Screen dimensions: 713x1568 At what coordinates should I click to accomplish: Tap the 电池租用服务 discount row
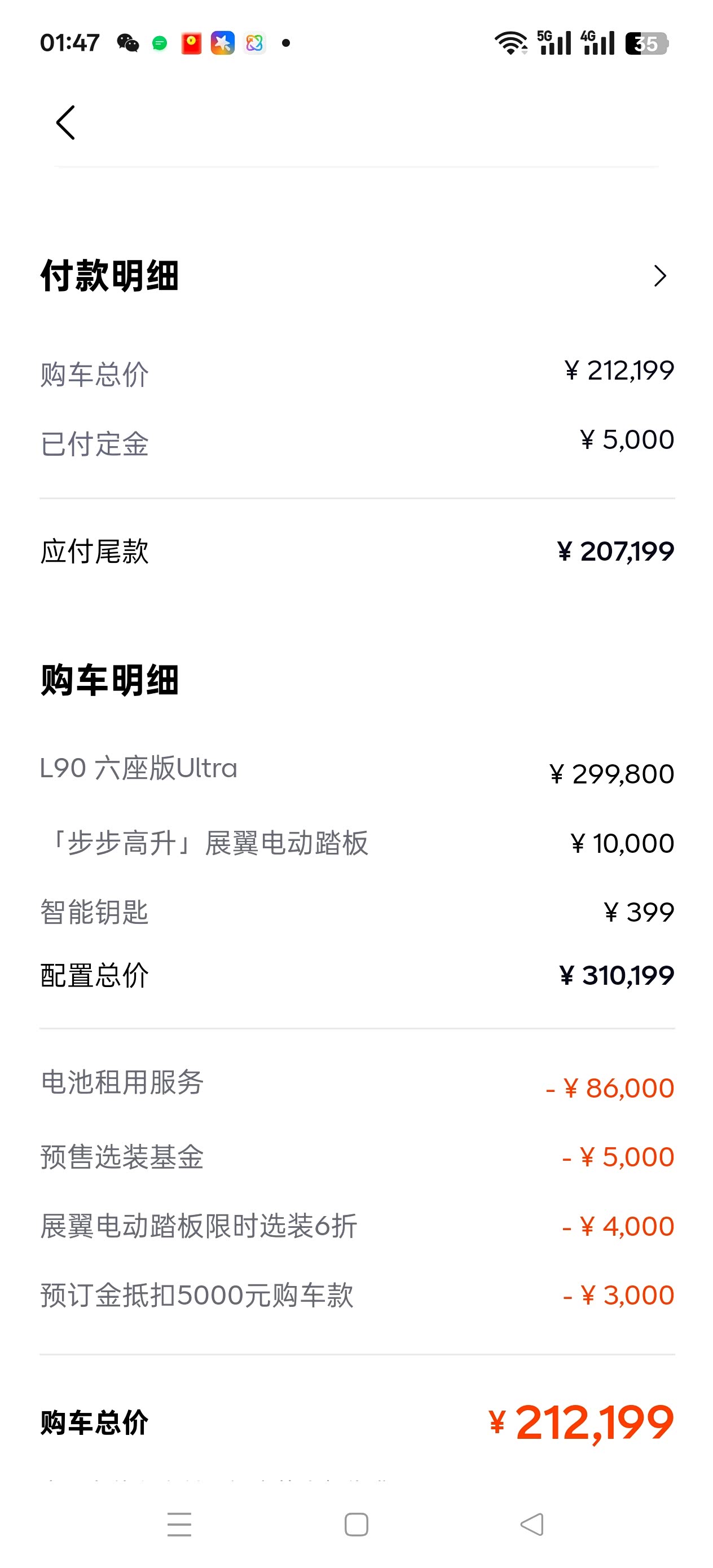coord(357,1083)
